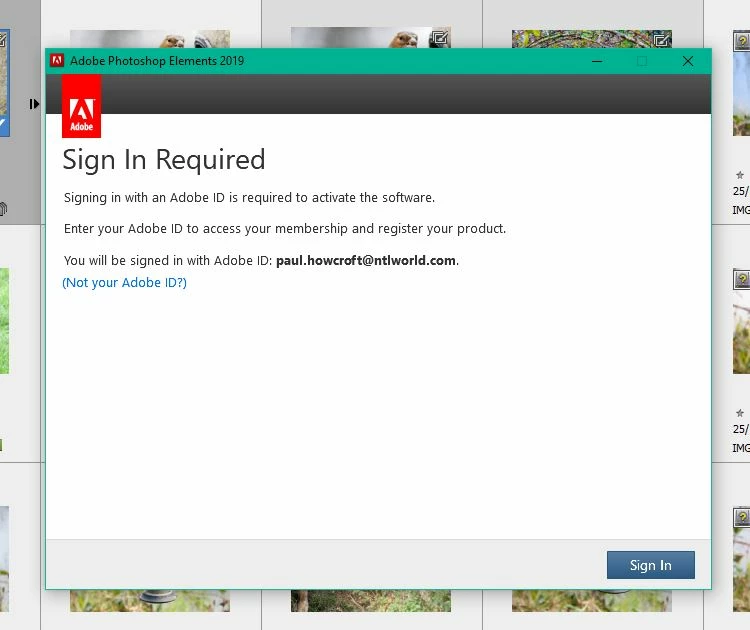Click the Adobe logo in the dialog
Viewport: 750px width, 630px height.
coord(81,106)
